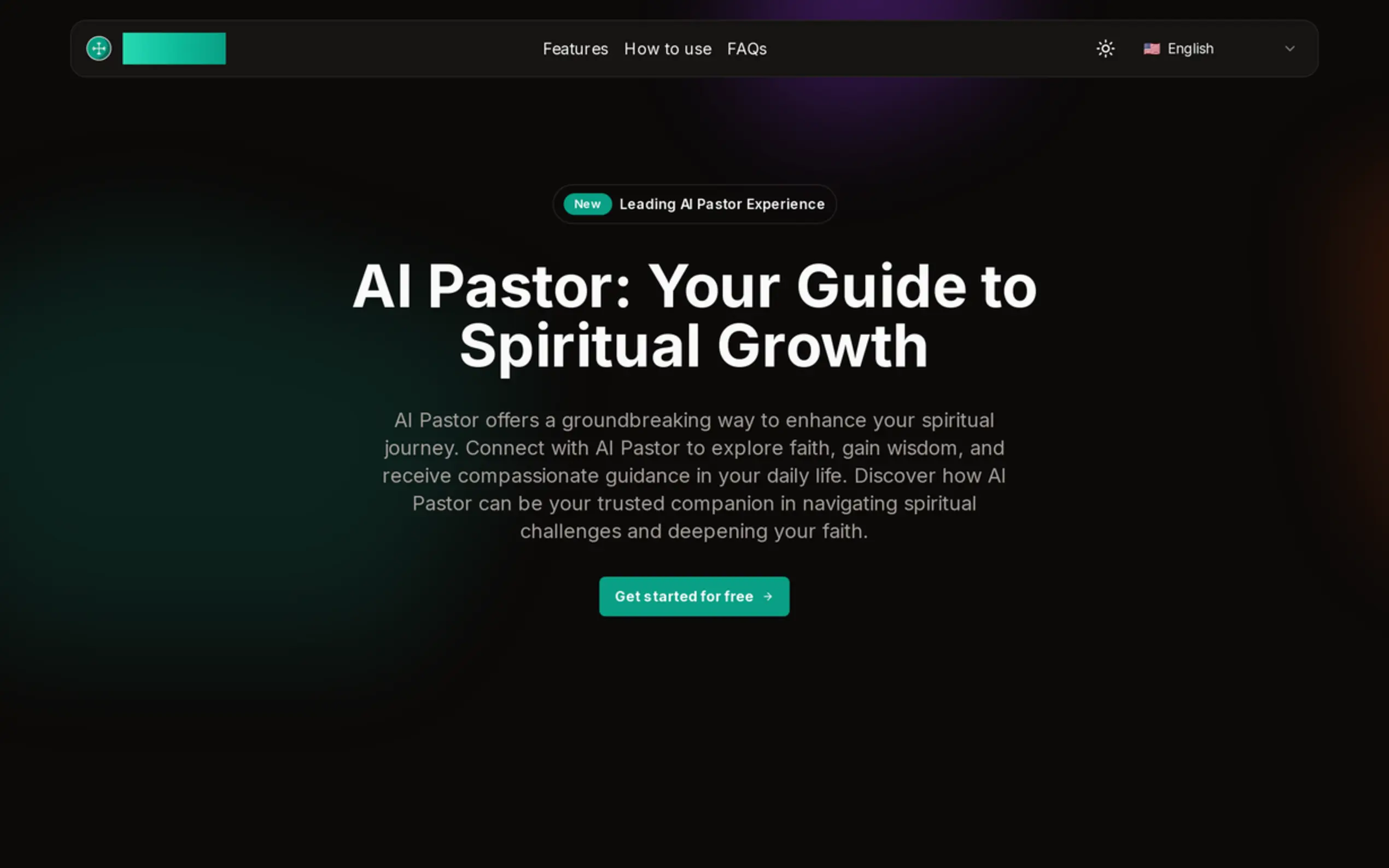
Task: Click the arrow icon in Get started button
Action: (x=768, y=596)
